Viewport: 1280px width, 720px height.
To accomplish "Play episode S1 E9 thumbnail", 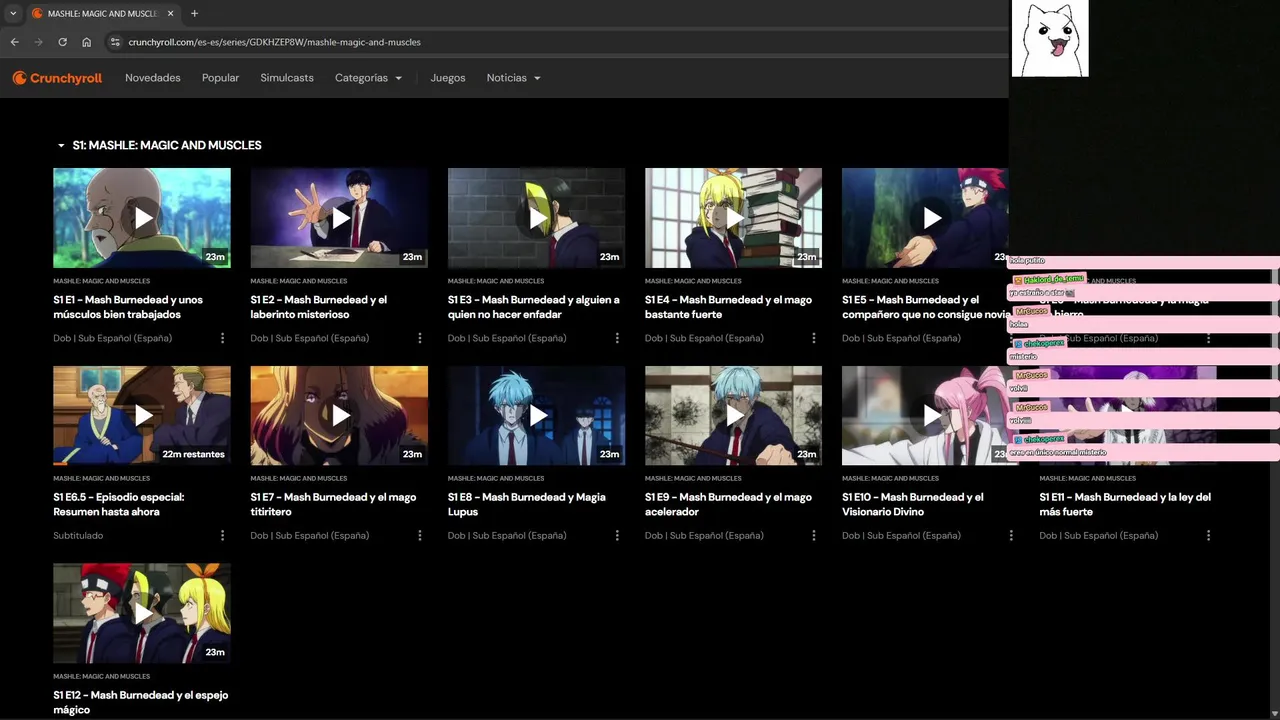I will point(733,415).
